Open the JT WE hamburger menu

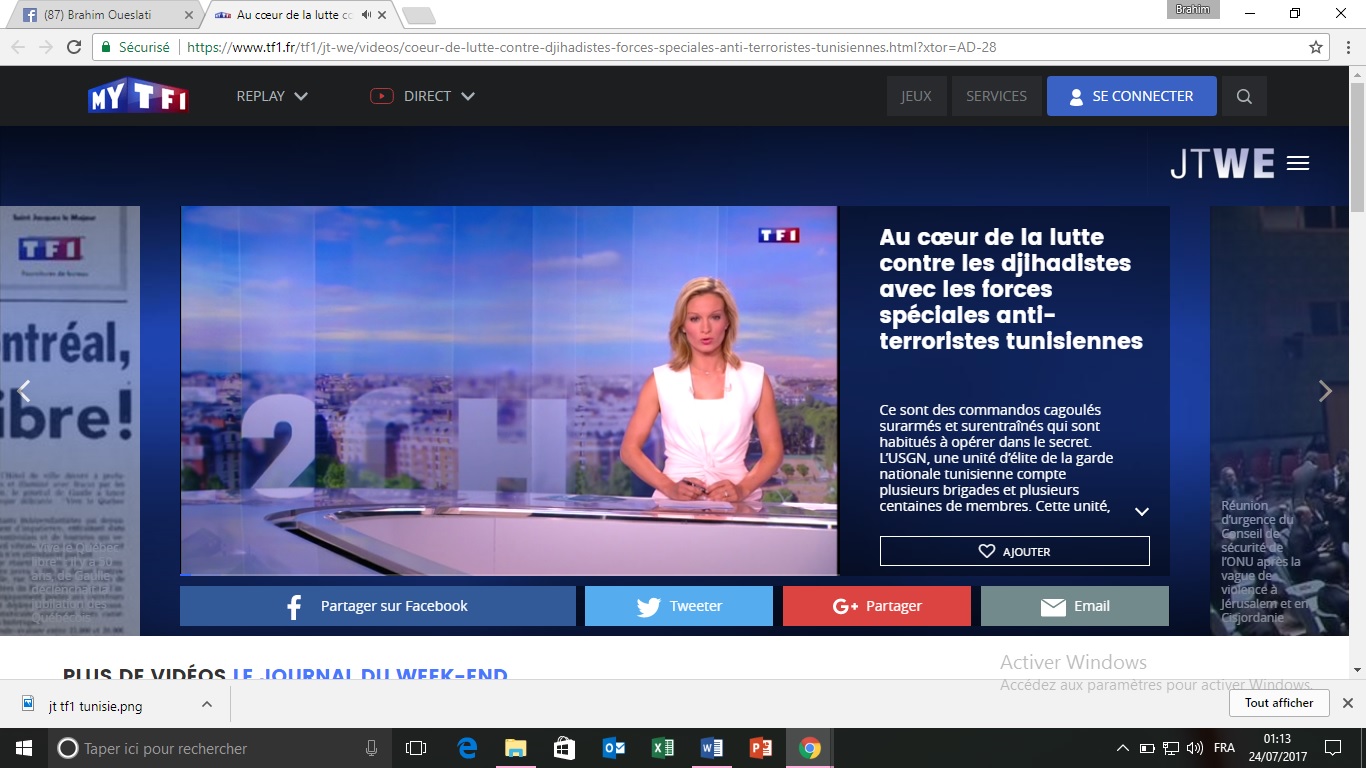tap(1298, 163)
